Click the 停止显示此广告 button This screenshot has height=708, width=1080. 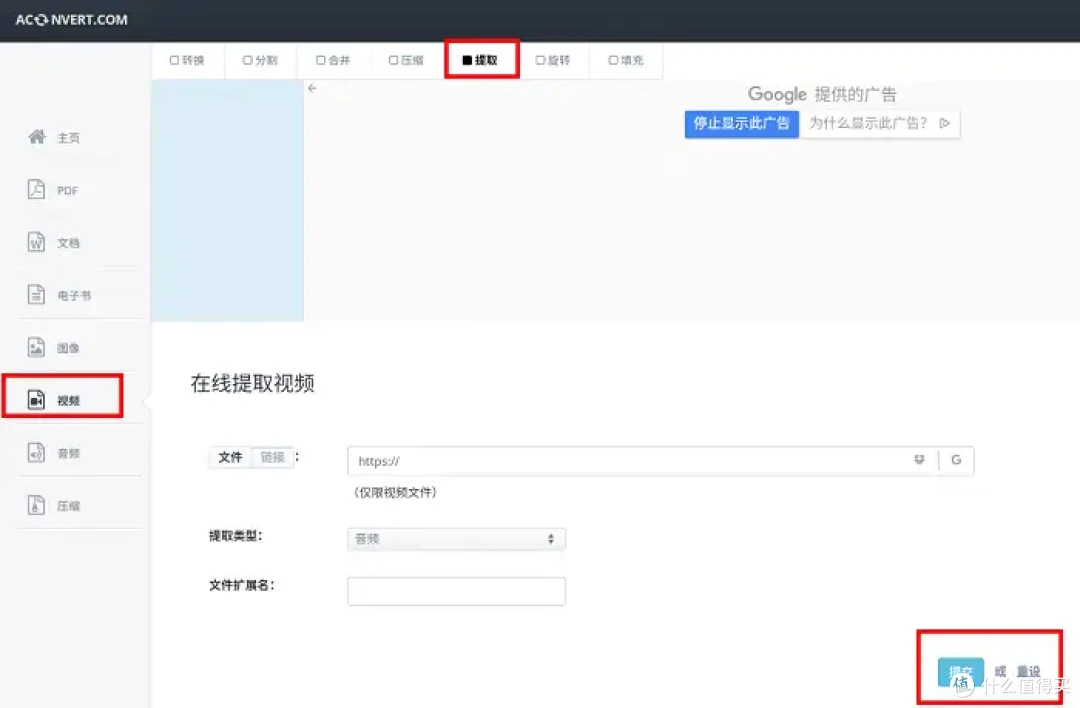[742, 124]
